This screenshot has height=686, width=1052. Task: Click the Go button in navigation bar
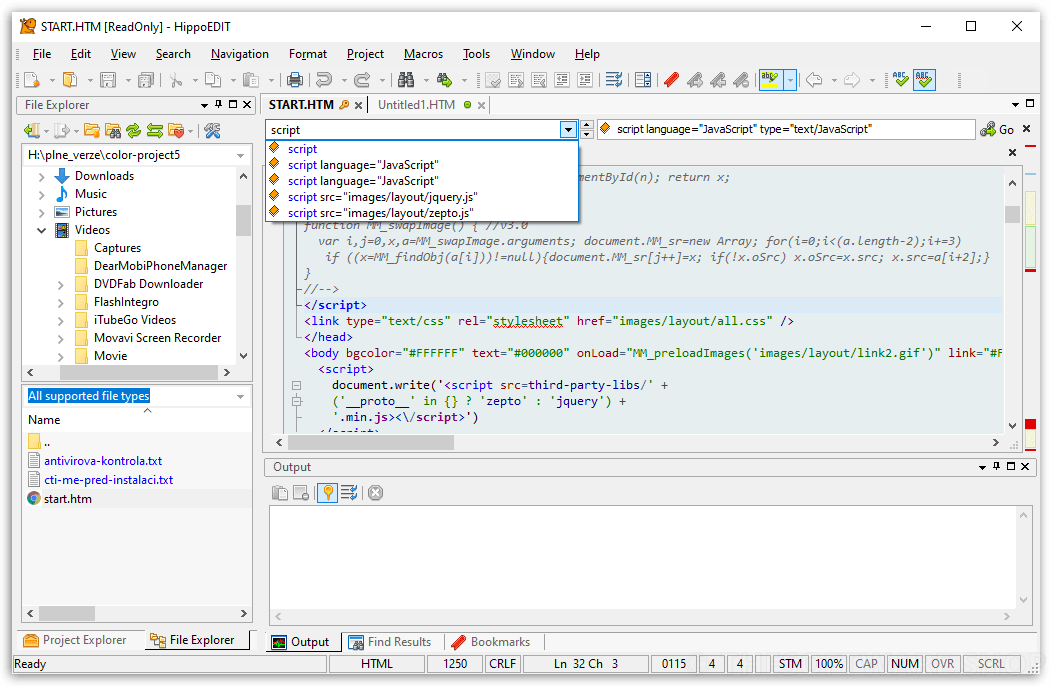[997, 129]
